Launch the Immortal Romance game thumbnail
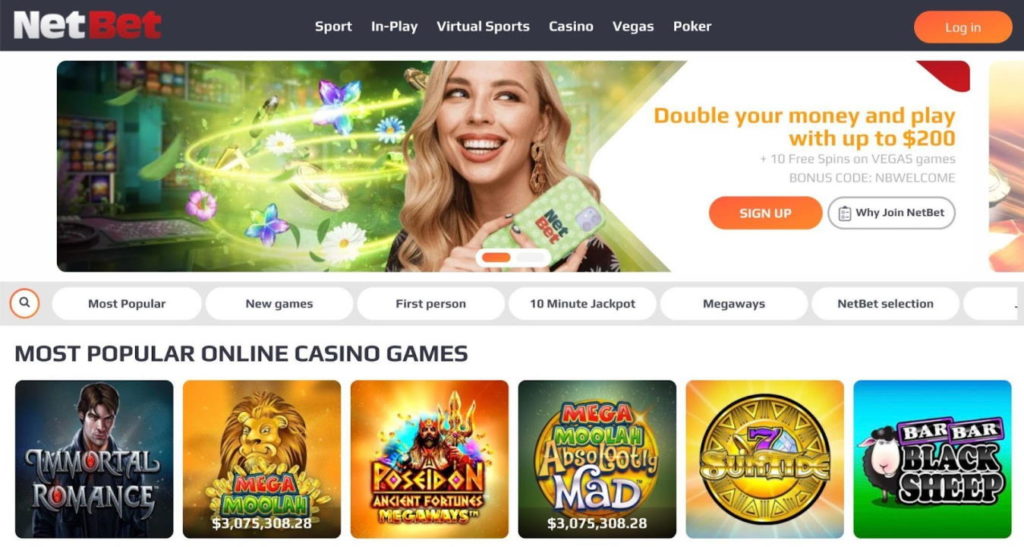 point(94,460)
